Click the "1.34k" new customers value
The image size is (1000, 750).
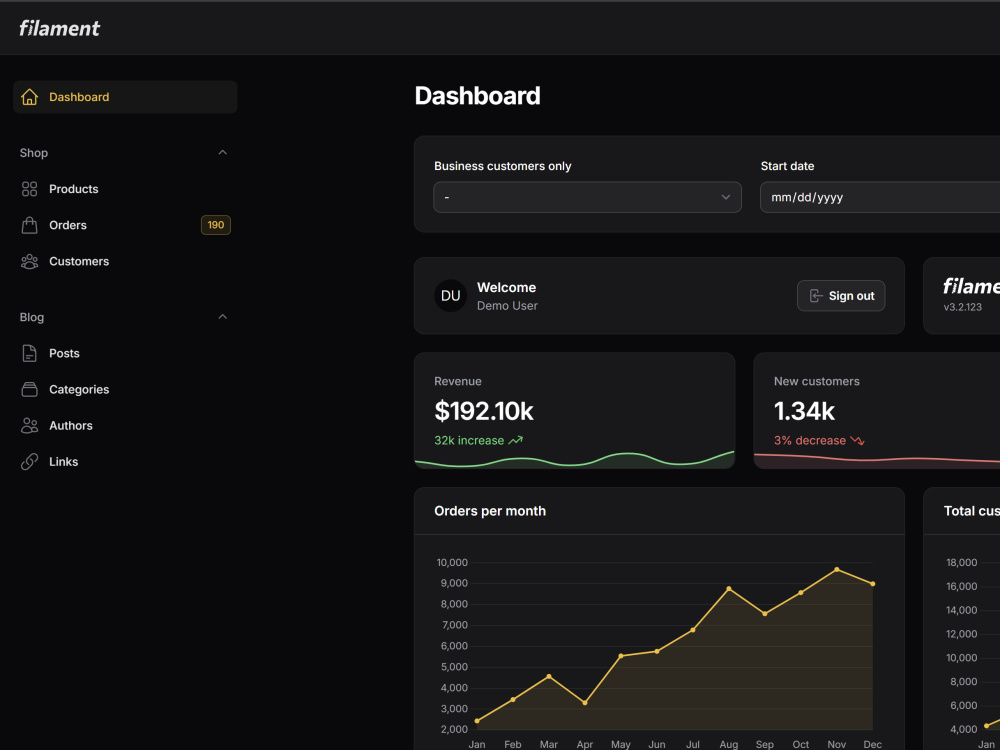[x=804, y=411]
